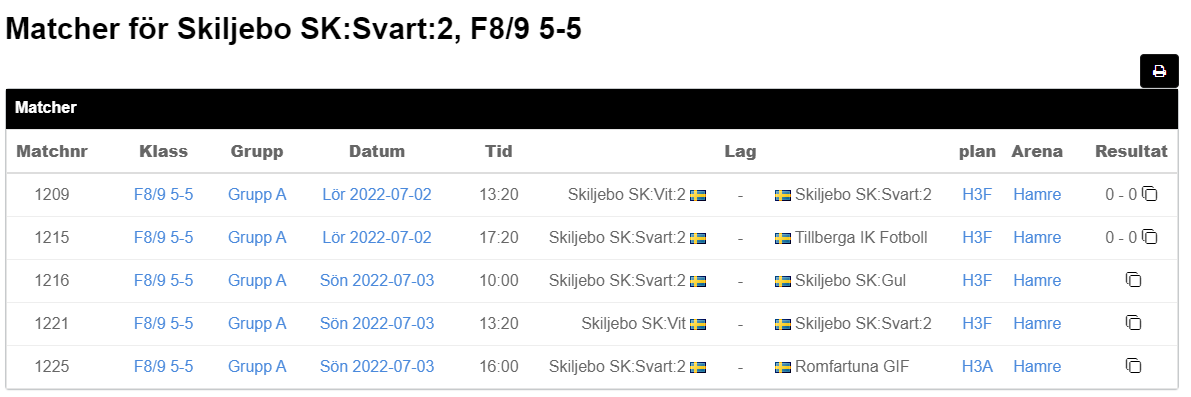Open Hamre arena link for match 1215
Viewport: 1191px width, 397px height.
pyautogui.click(x=1037, y=238)
